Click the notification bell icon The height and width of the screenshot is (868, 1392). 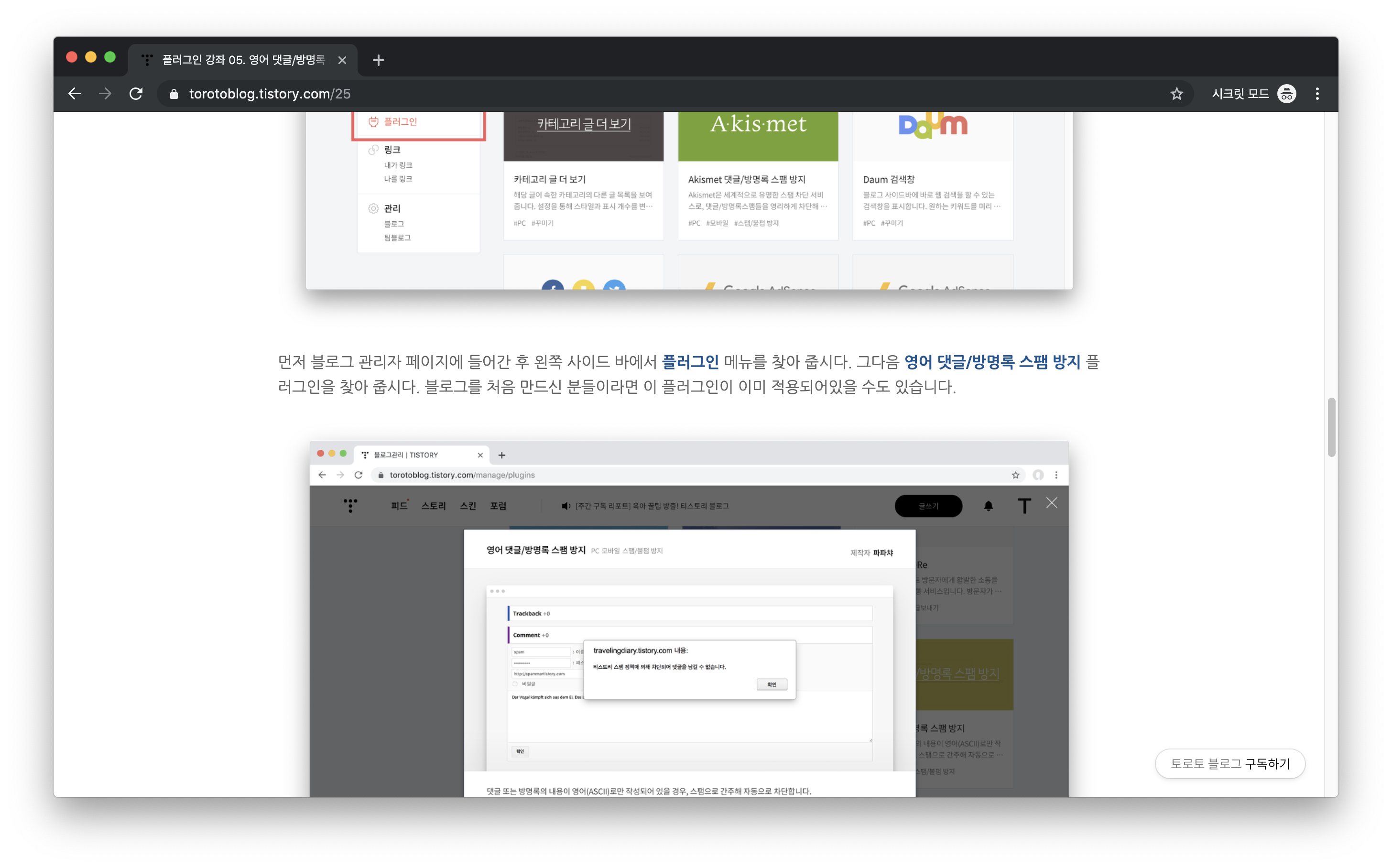pos(988,506)
